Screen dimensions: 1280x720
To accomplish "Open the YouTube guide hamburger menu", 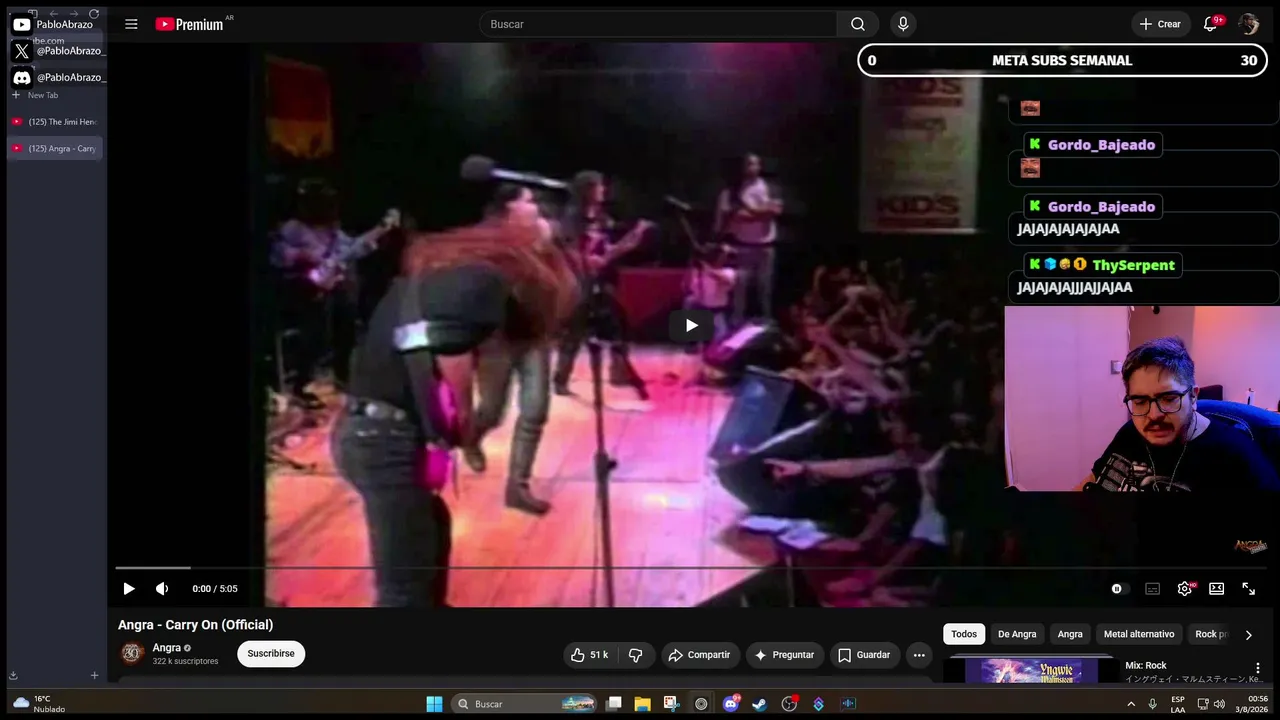I will point(131,24).
